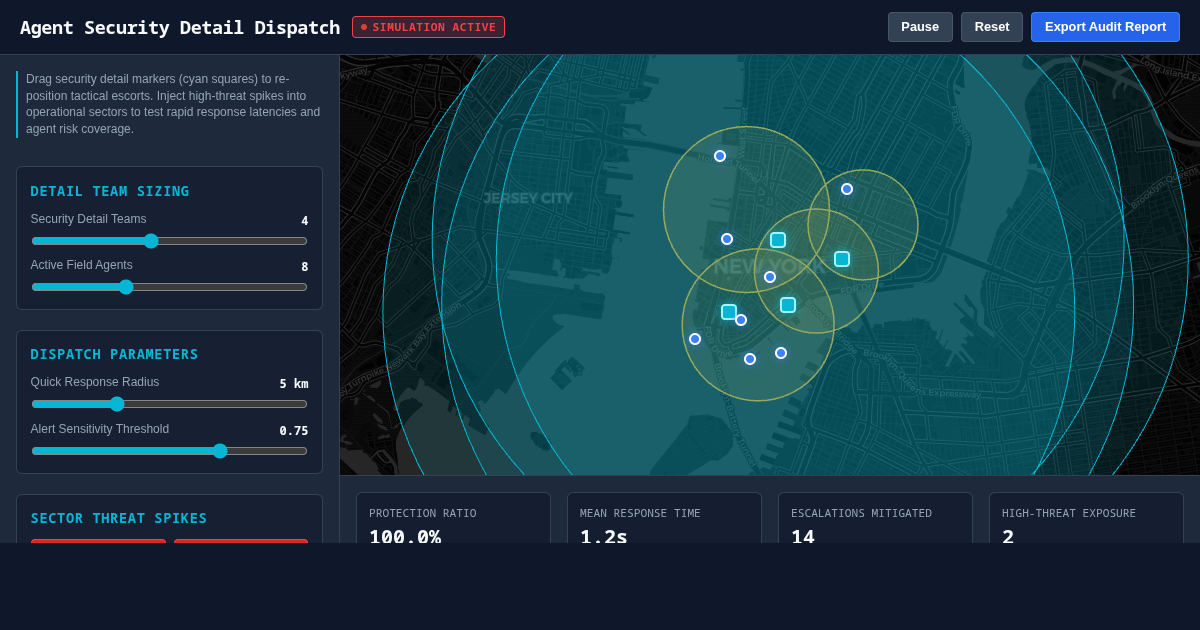Click the Active Field Agents value 8
Image resolution: width=1200 pixels, height=630 pixels.
(305, 267)
